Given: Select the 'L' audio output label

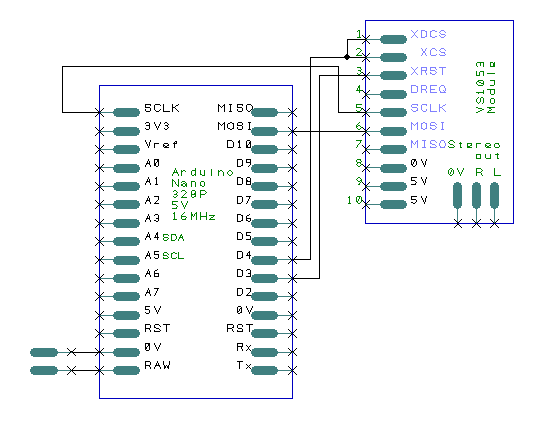Looking at the screenshot, I should (497, 172).
